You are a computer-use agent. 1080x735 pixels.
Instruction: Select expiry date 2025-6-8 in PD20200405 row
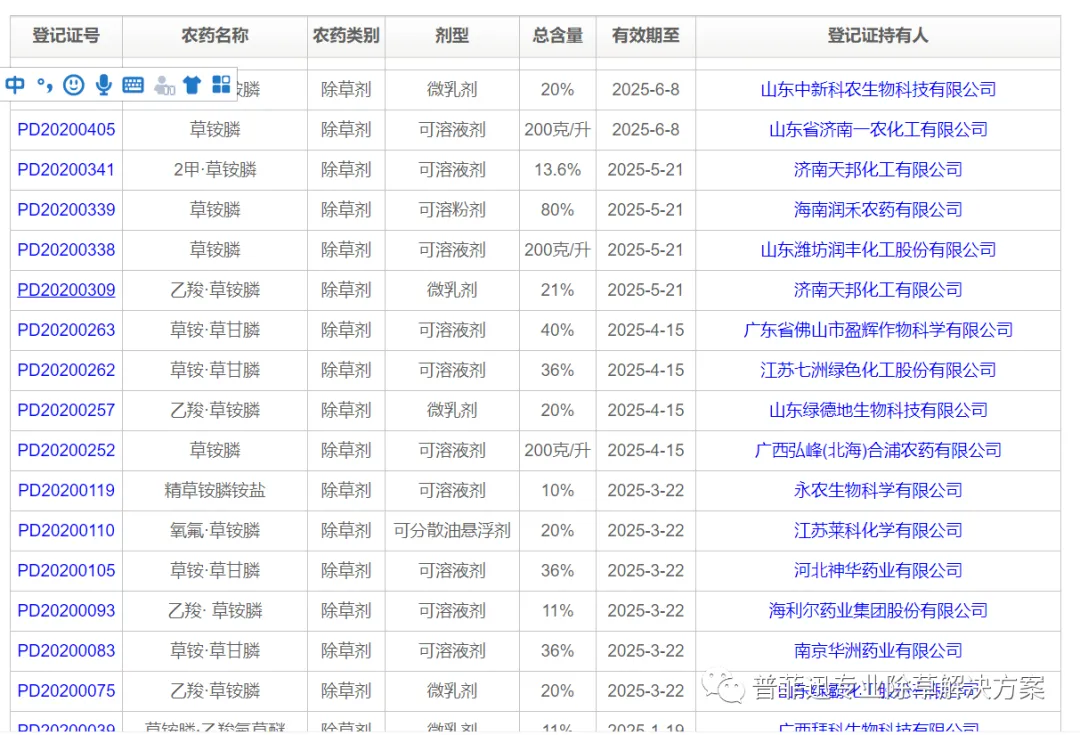(x=645, y=130)
